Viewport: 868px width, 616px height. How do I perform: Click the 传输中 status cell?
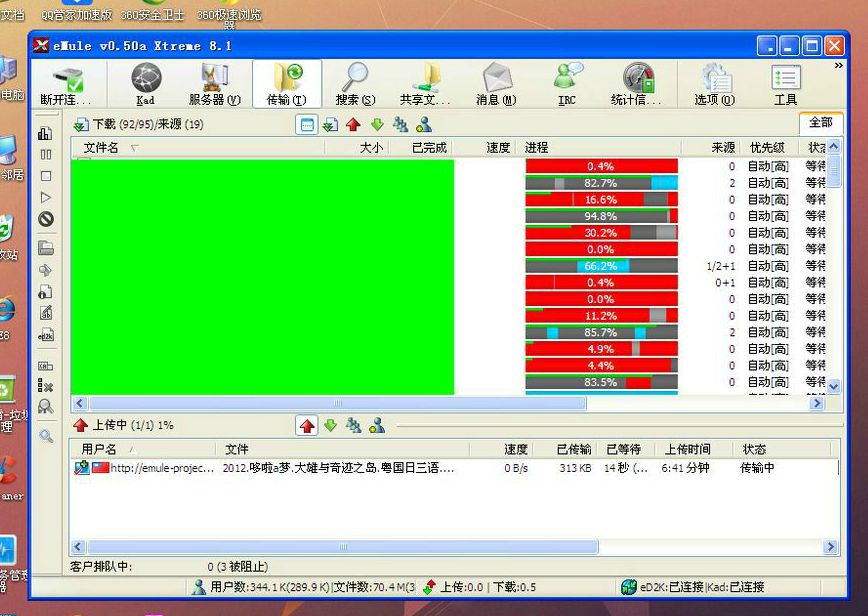click(x=757, y=468)
